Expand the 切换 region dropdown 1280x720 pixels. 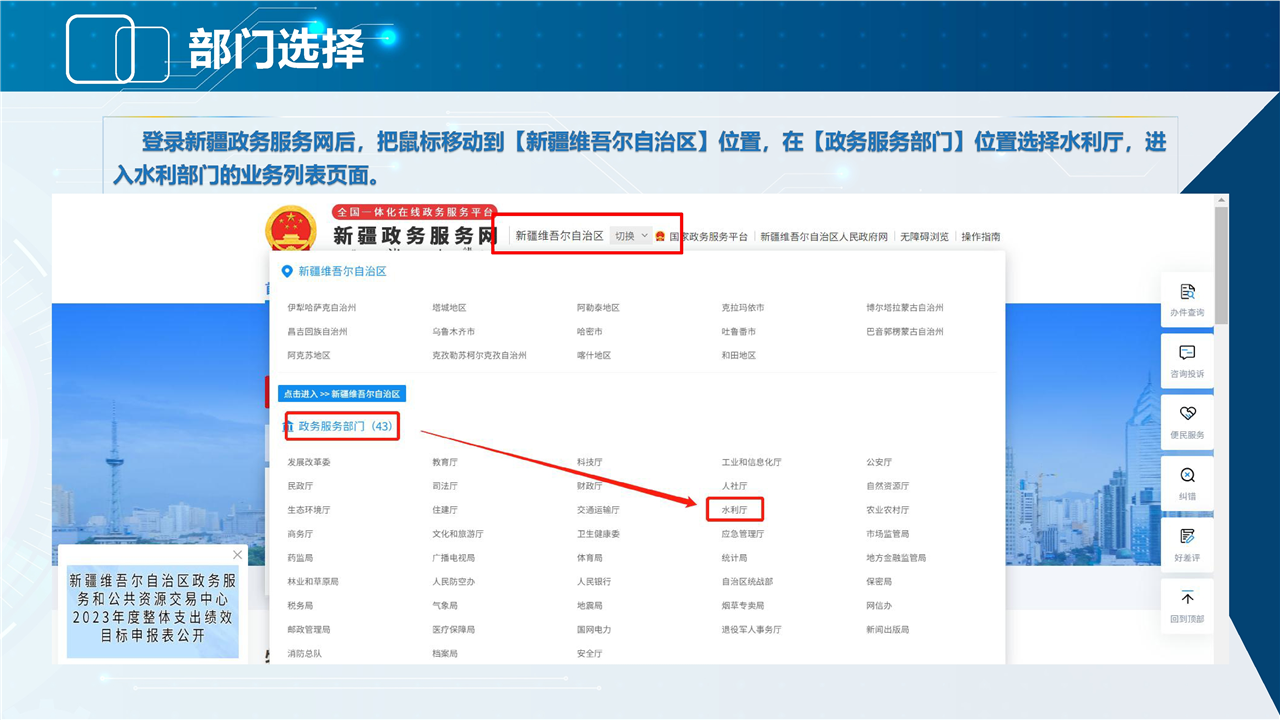[x=631, y=236]
